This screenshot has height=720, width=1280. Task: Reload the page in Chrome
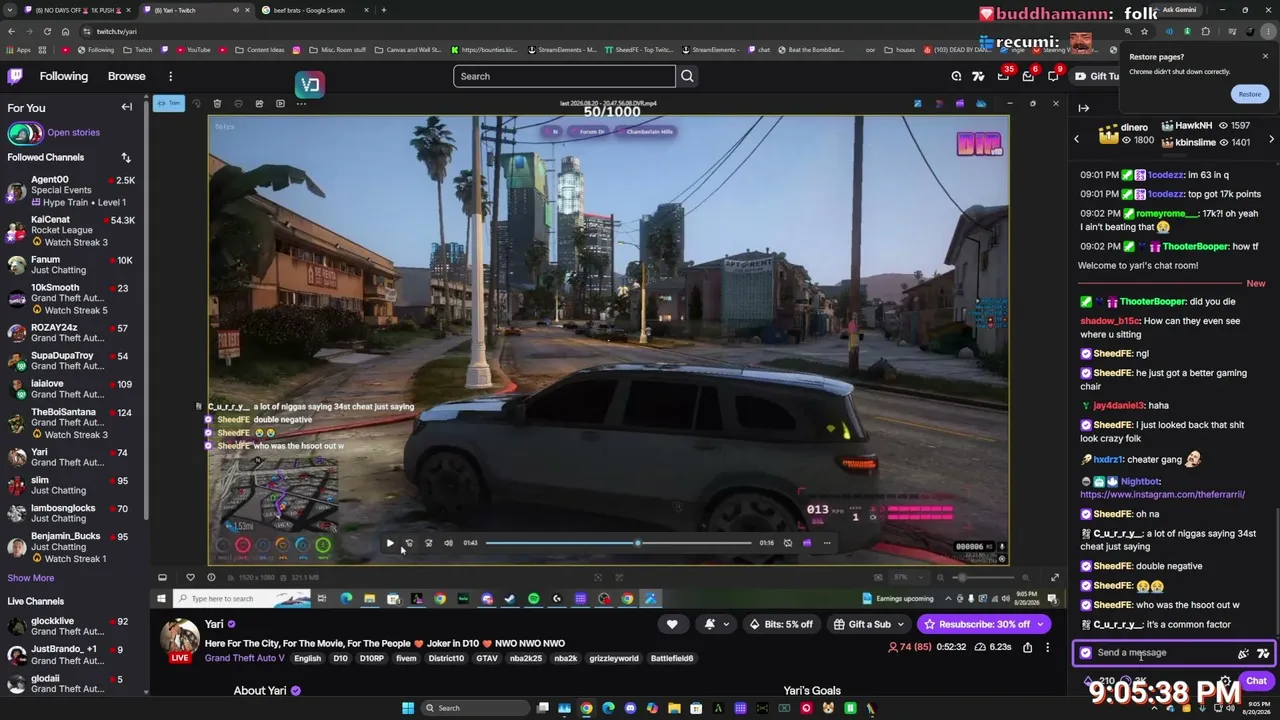[47, 31]
